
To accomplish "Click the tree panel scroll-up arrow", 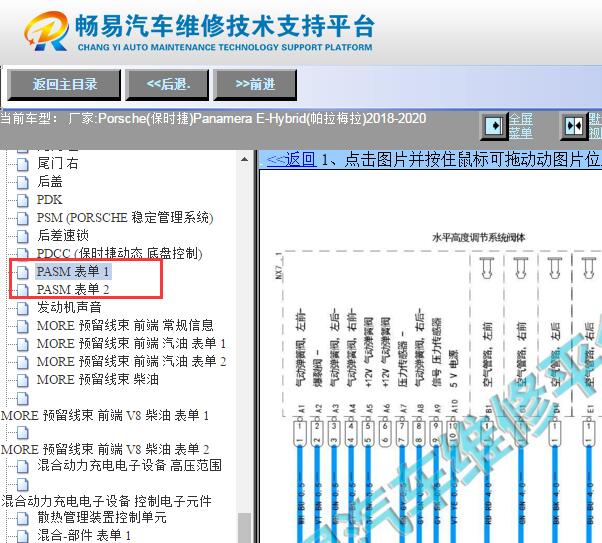I will (x=245, y=159).
